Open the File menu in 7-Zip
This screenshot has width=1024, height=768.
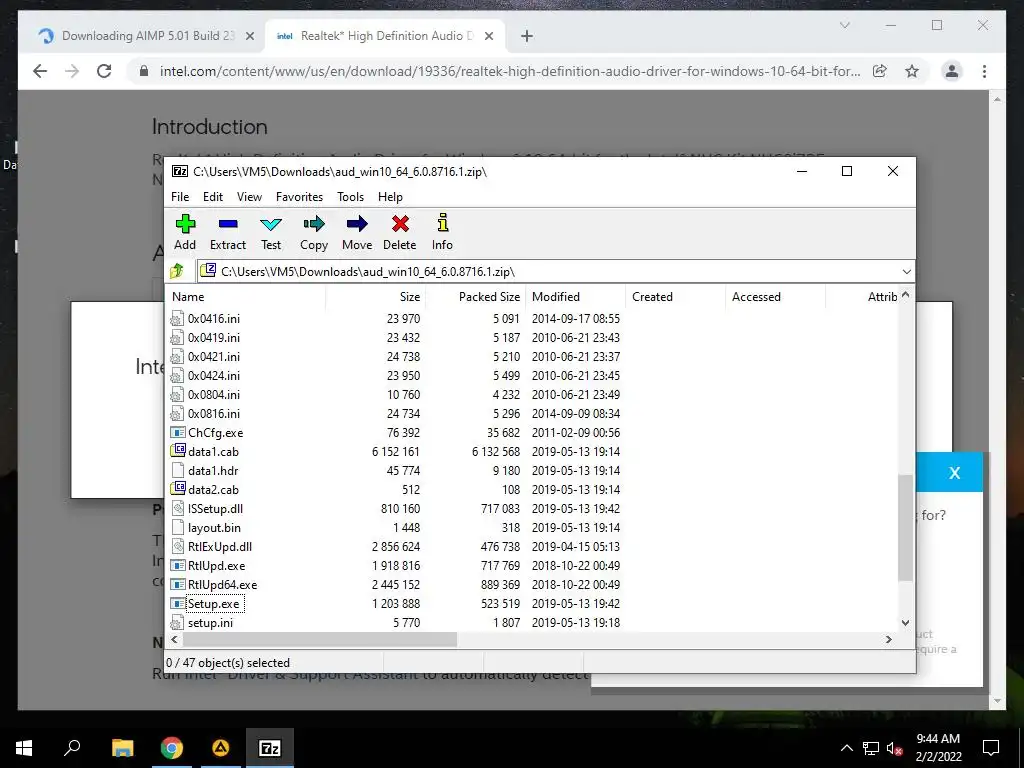[180, 197]
